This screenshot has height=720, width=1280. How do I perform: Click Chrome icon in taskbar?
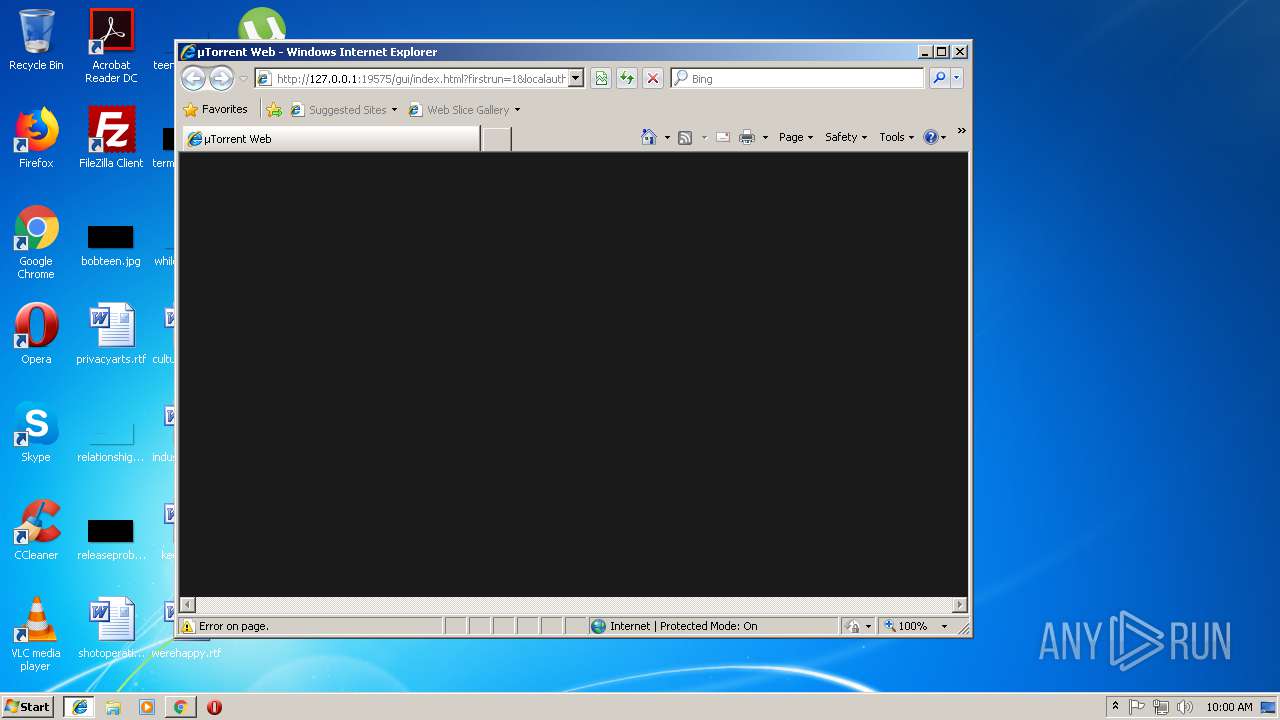tap(180, 707)
